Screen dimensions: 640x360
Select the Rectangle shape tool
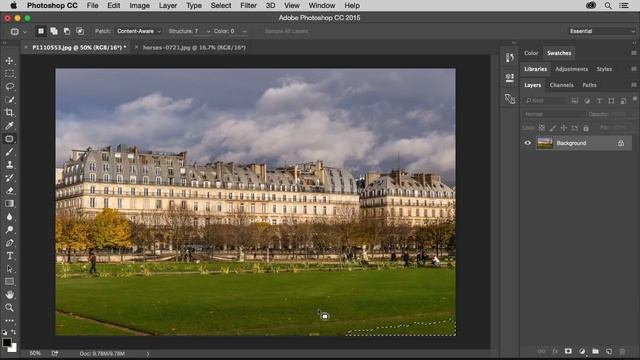(9, 282)
